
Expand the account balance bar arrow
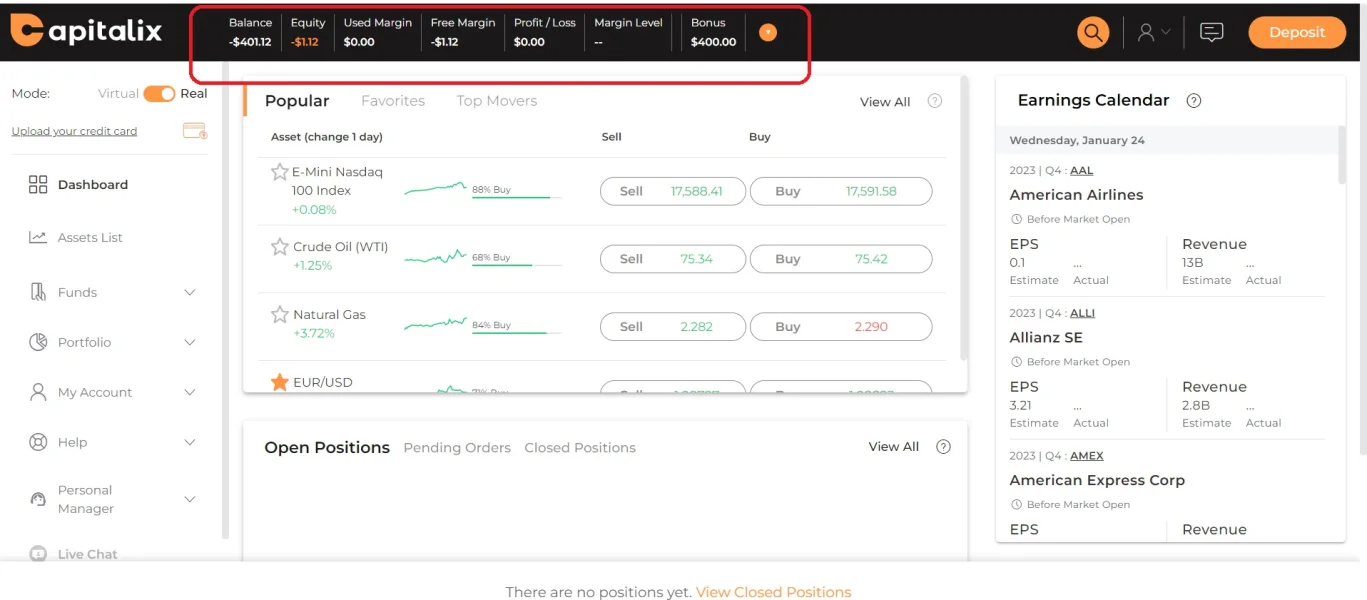(767, 32)
